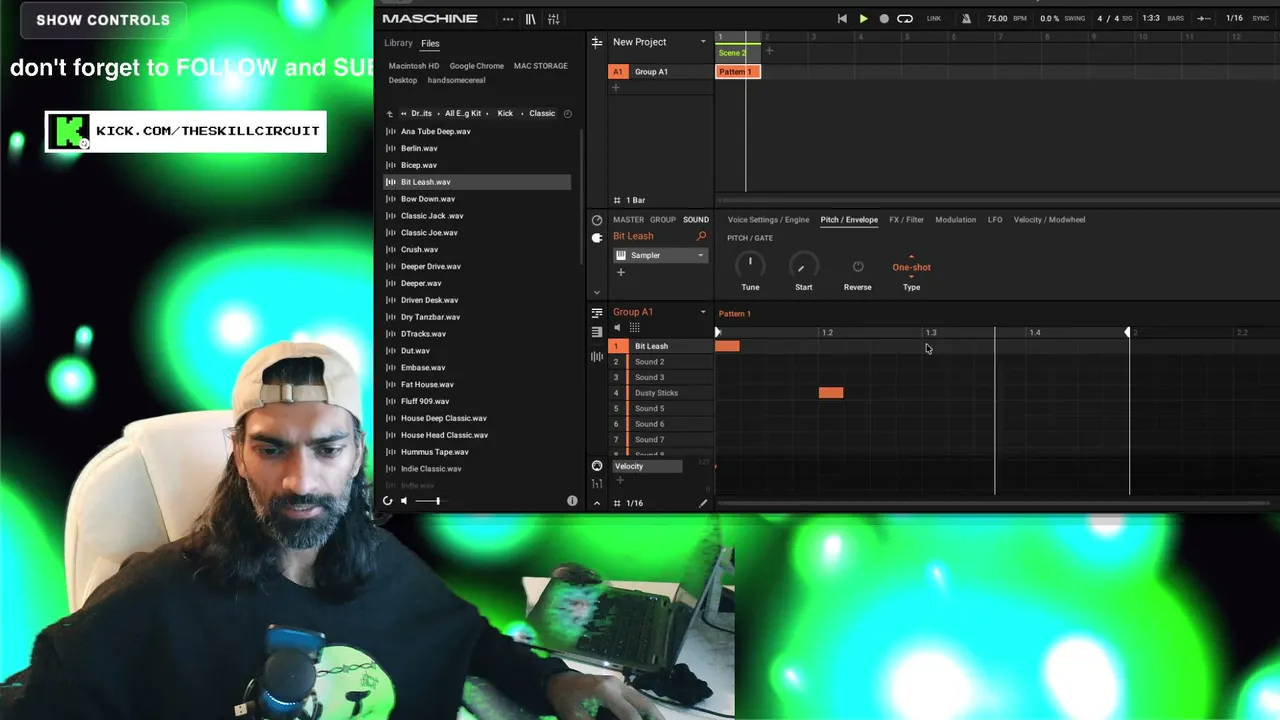Screen dimensions: 1280x720
Task: Click the 0.0 % swing value
Action: [x=1049, y=19]
